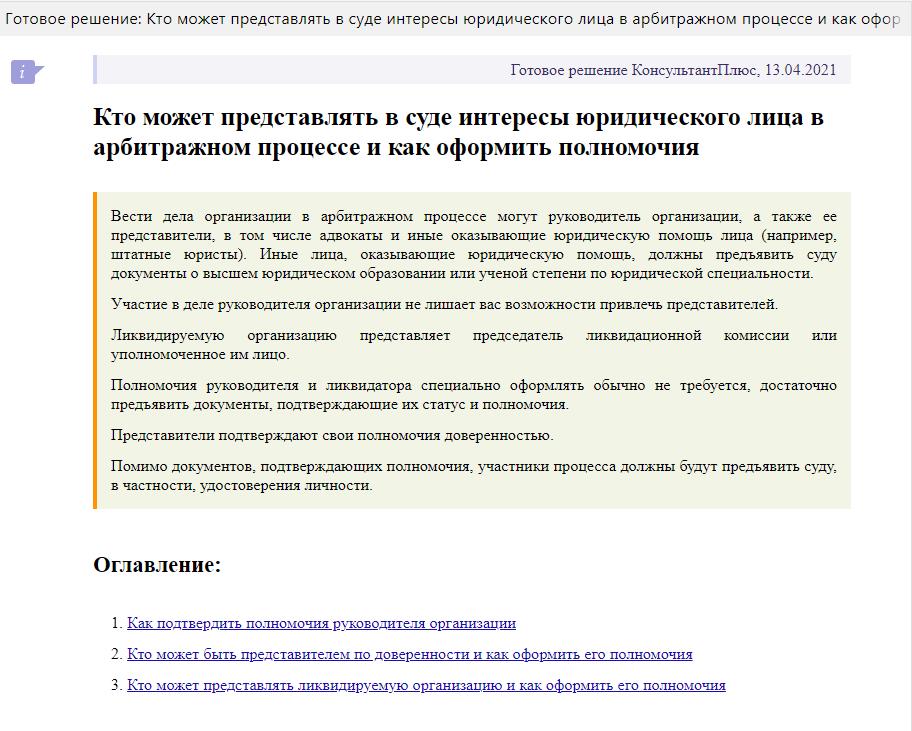Open link about representing 'ликвидируемую организацию'
This screenshot has height=731, width=912.
click(426, 685)
